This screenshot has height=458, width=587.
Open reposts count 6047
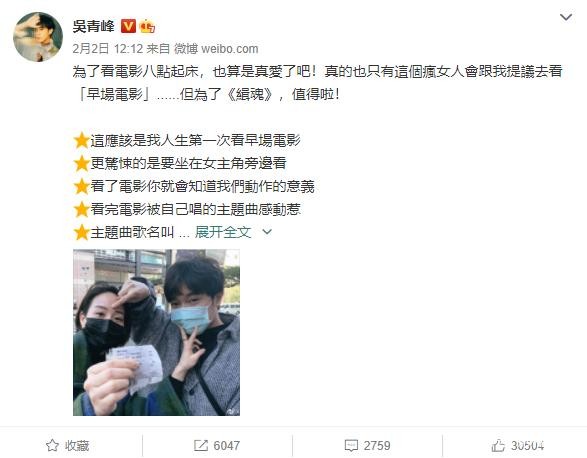(226, 446)
